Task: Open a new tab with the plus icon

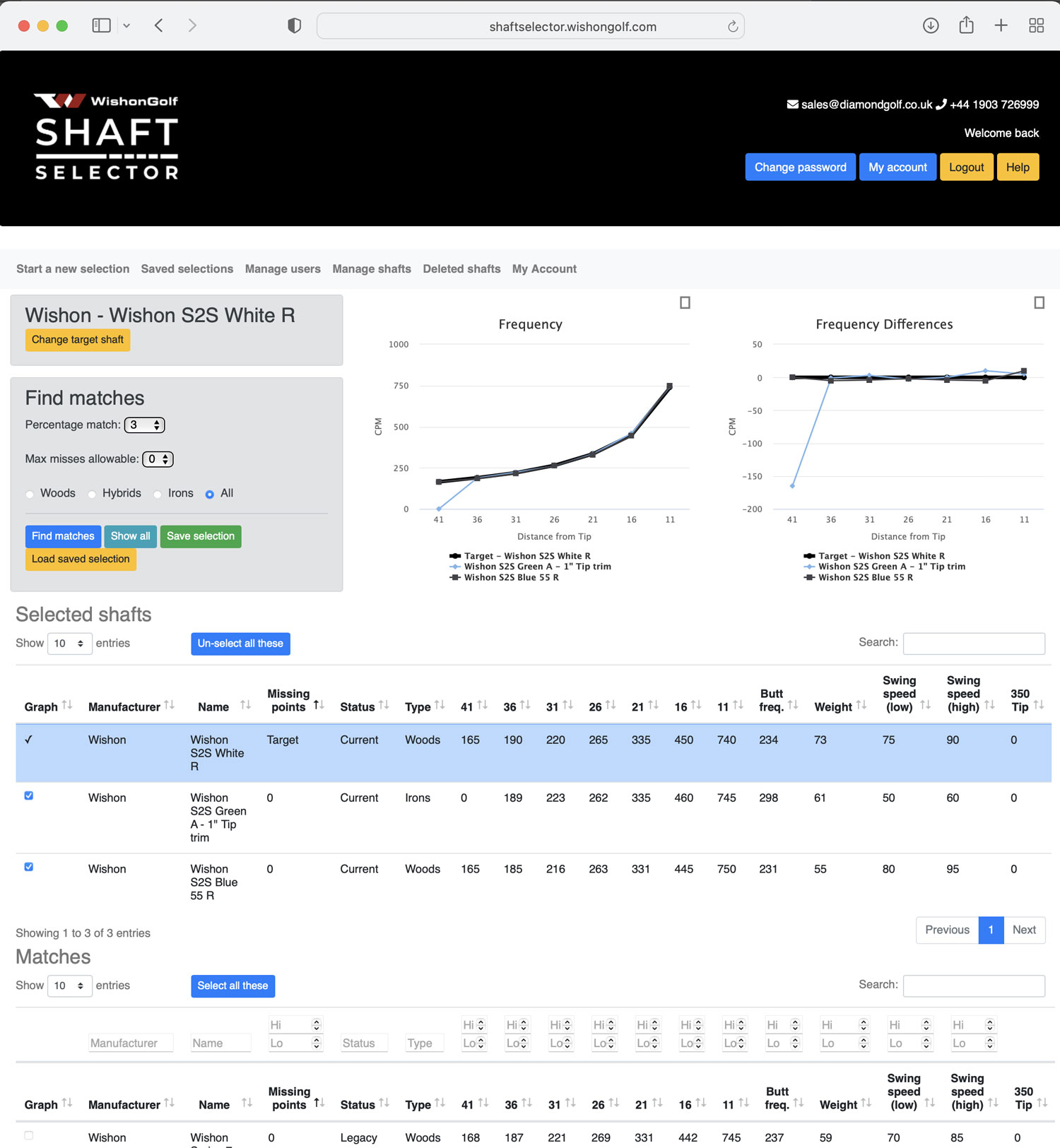Action: 1001,26
